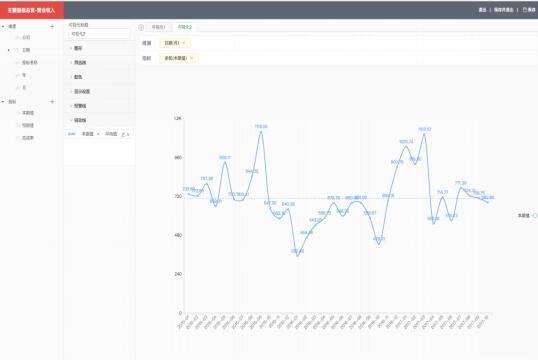The height and width of the screenshot is (360, 538).
Task: Open the 本期值 auxiliary line field dropdown
Action: pyautogui.click(x=90, y=134)
